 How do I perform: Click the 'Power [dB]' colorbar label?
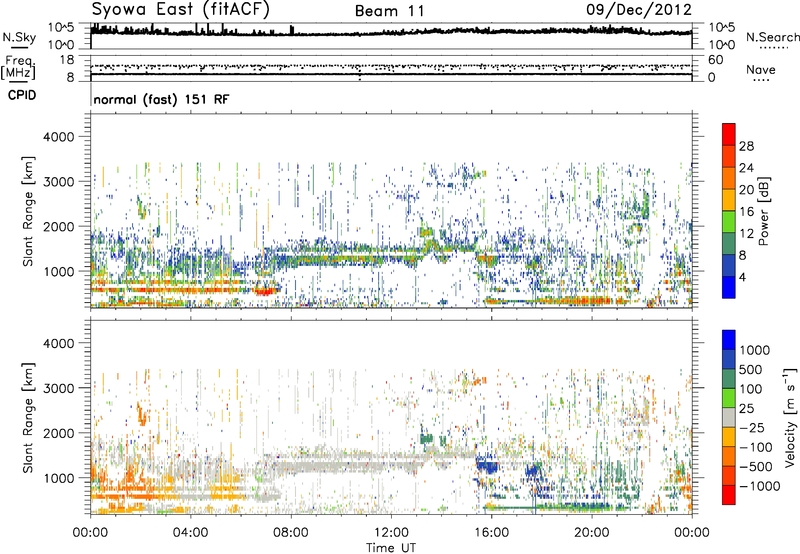coord(763,211)
